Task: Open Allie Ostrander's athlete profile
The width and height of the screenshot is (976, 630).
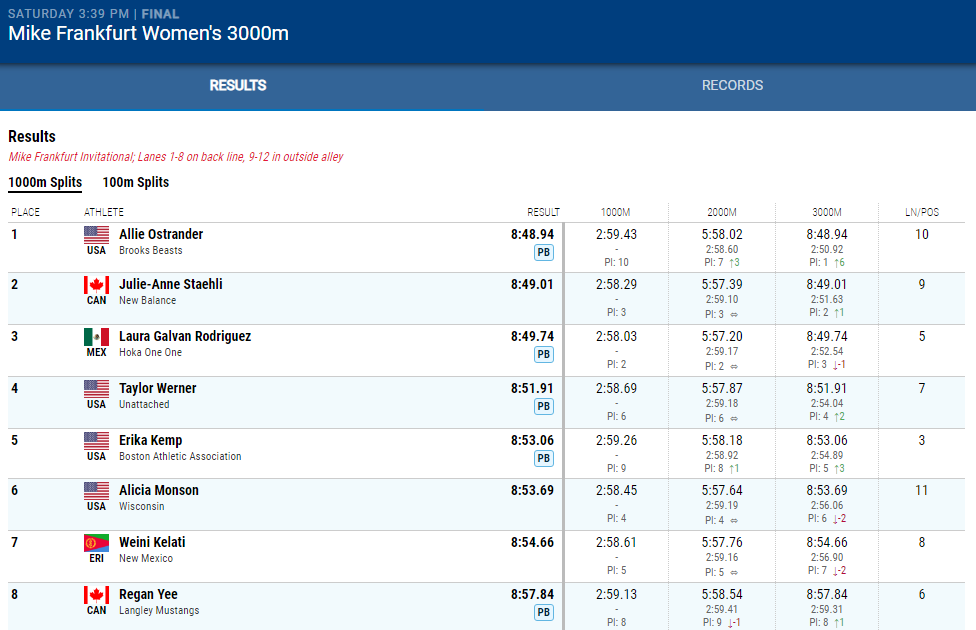Action: coord(161,234)
